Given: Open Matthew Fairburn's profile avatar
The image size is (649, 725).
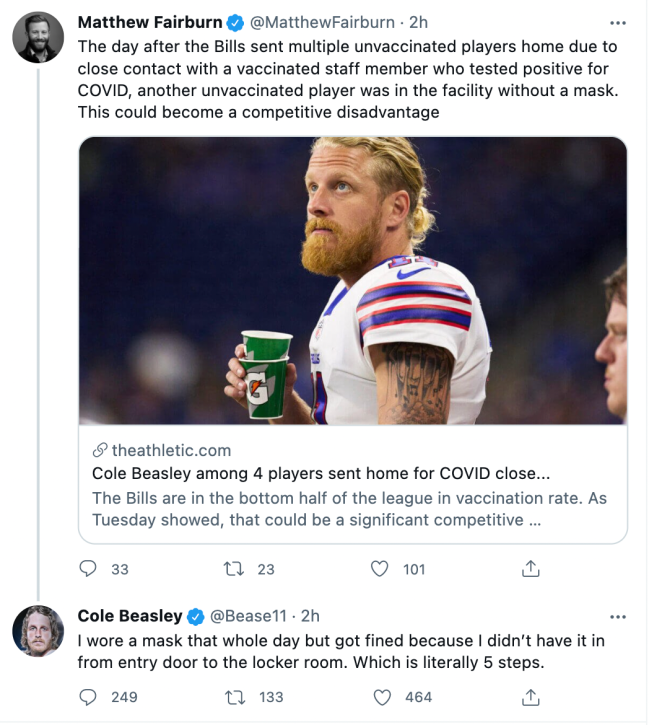Looking at the screenshot, I should (x=38, y=37).
